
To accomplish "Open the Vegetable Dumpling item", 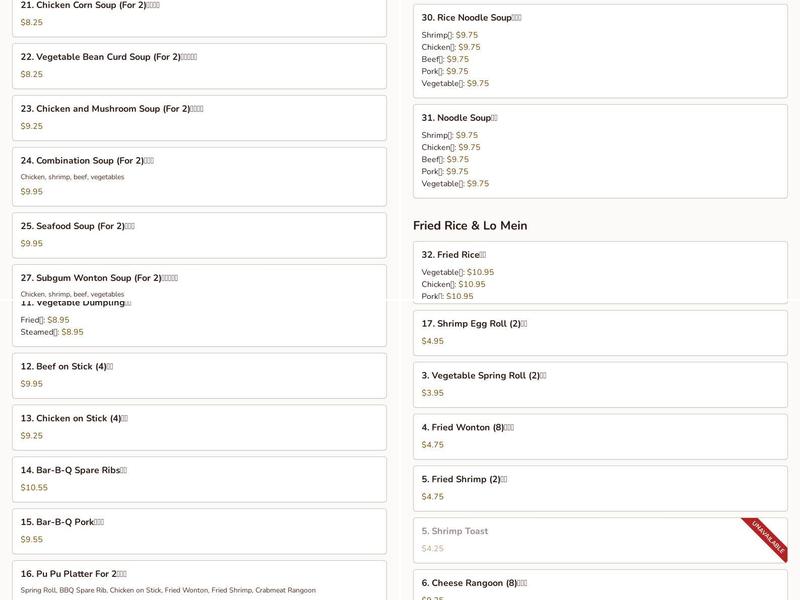I will pyautogui.click(x=199, y=323).
